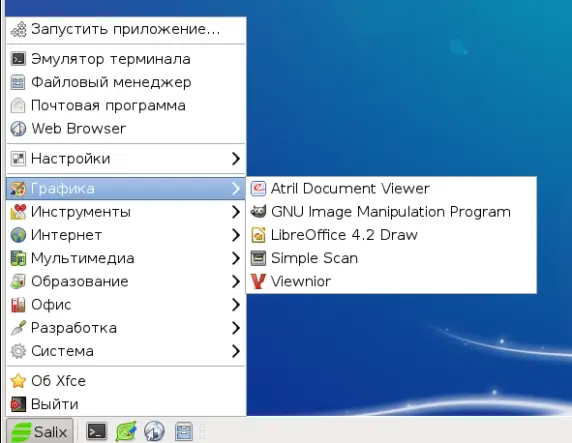
Task: Click the Simple Scan scanner icon
Action: point(258,258)
